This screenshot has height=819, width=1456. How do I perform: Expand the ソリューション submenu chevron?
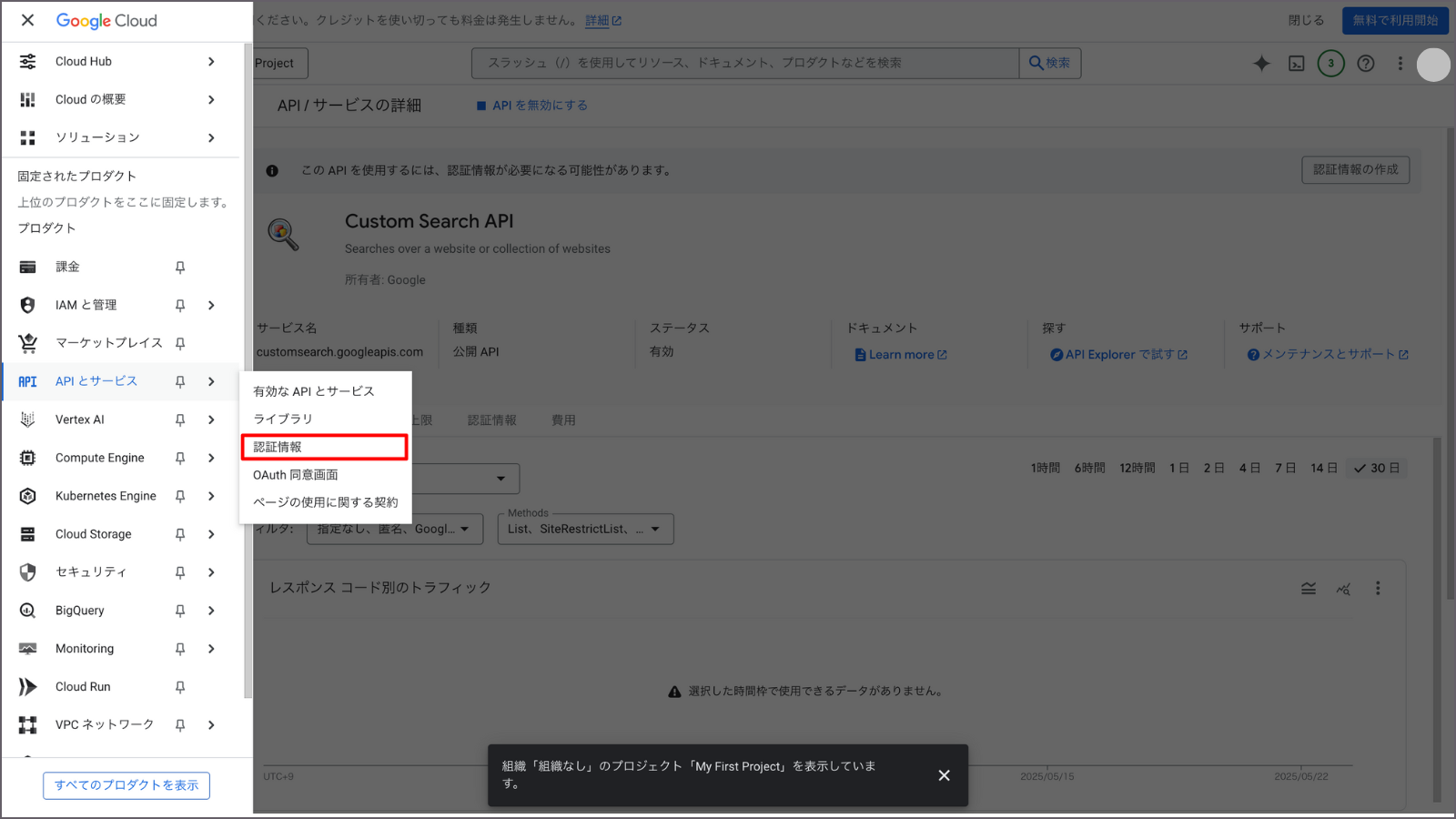211,137
